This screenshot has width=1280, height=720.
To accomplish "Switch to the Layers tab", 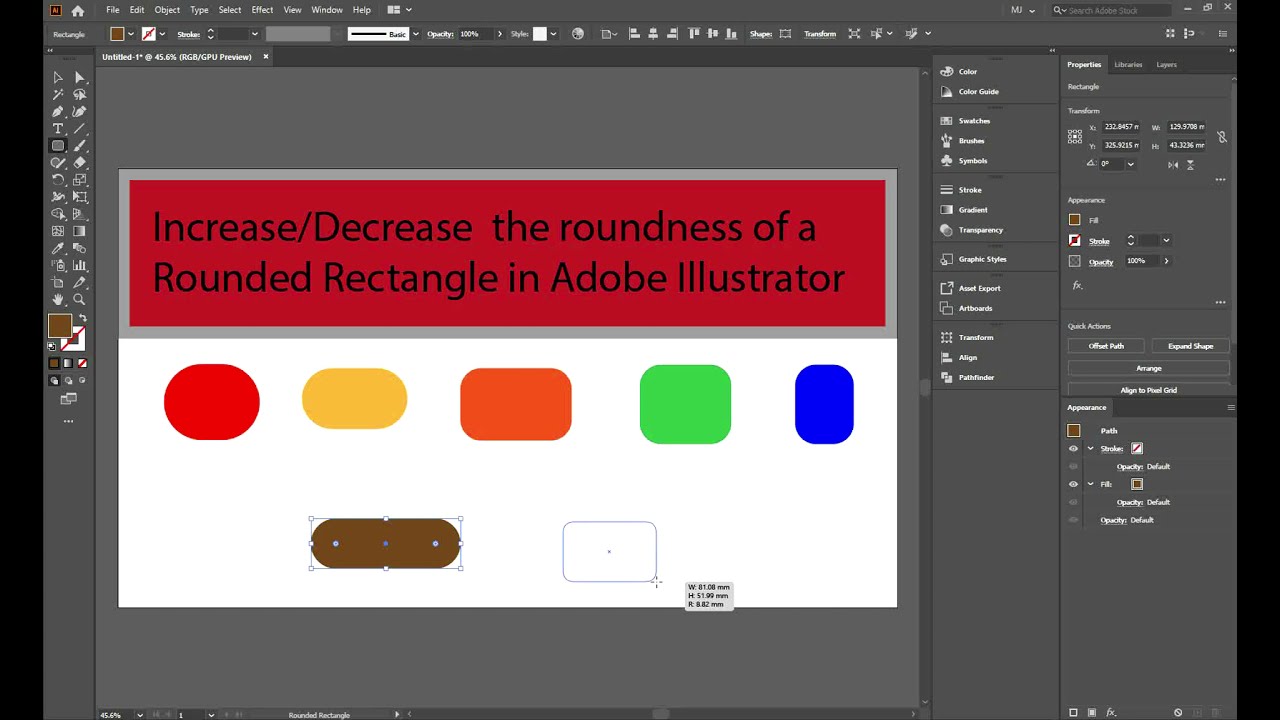I will [1166, 64].
